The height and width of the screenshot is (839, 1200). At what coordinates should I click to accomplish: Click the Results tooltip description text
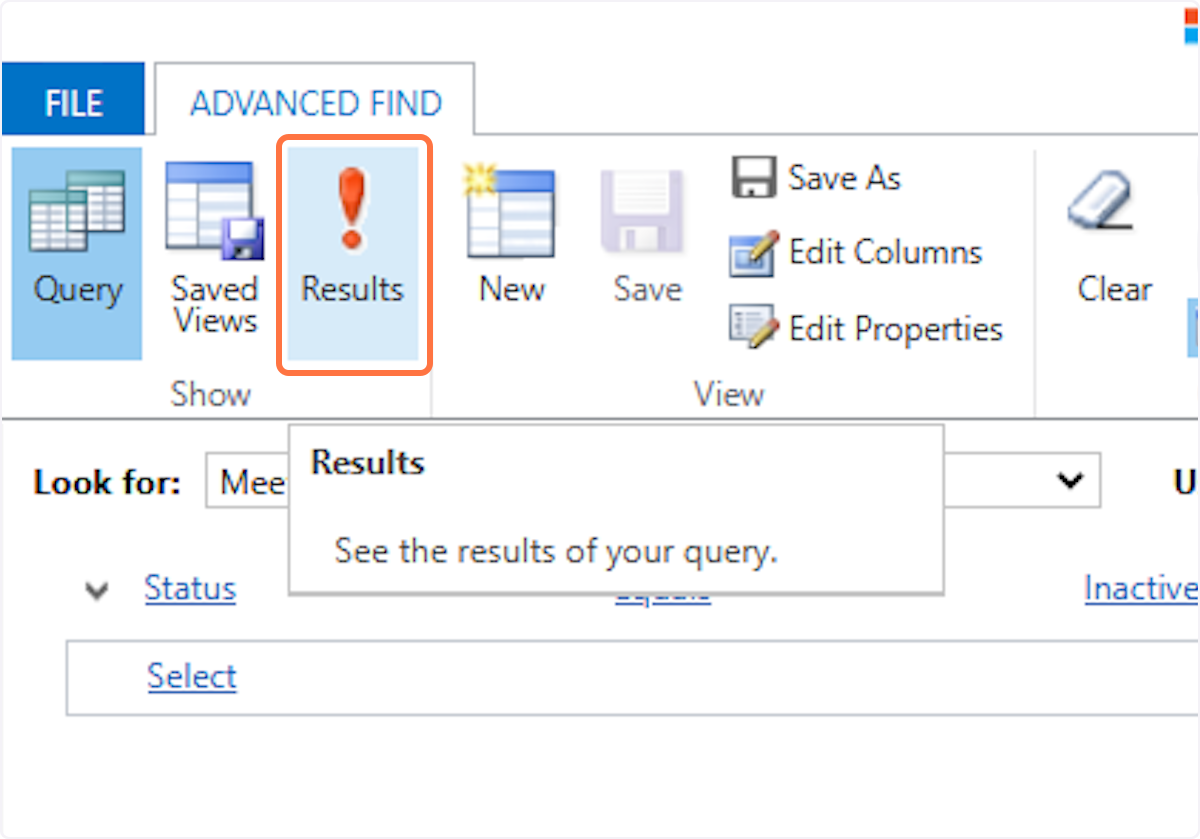556,551
